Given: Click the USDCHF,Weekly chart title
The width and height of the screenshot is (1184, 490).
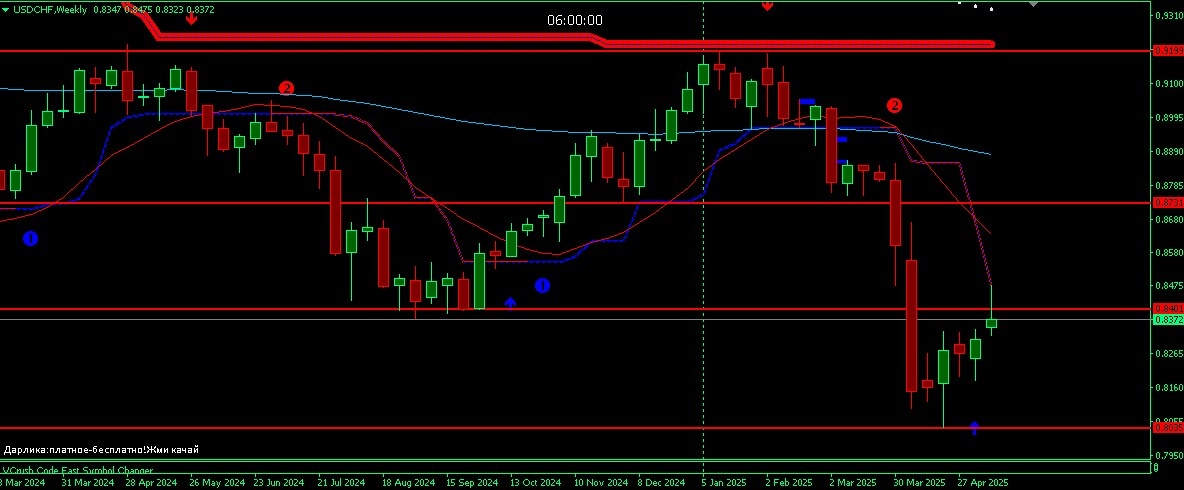Looking at the screenshot, I should pos(50,9).
